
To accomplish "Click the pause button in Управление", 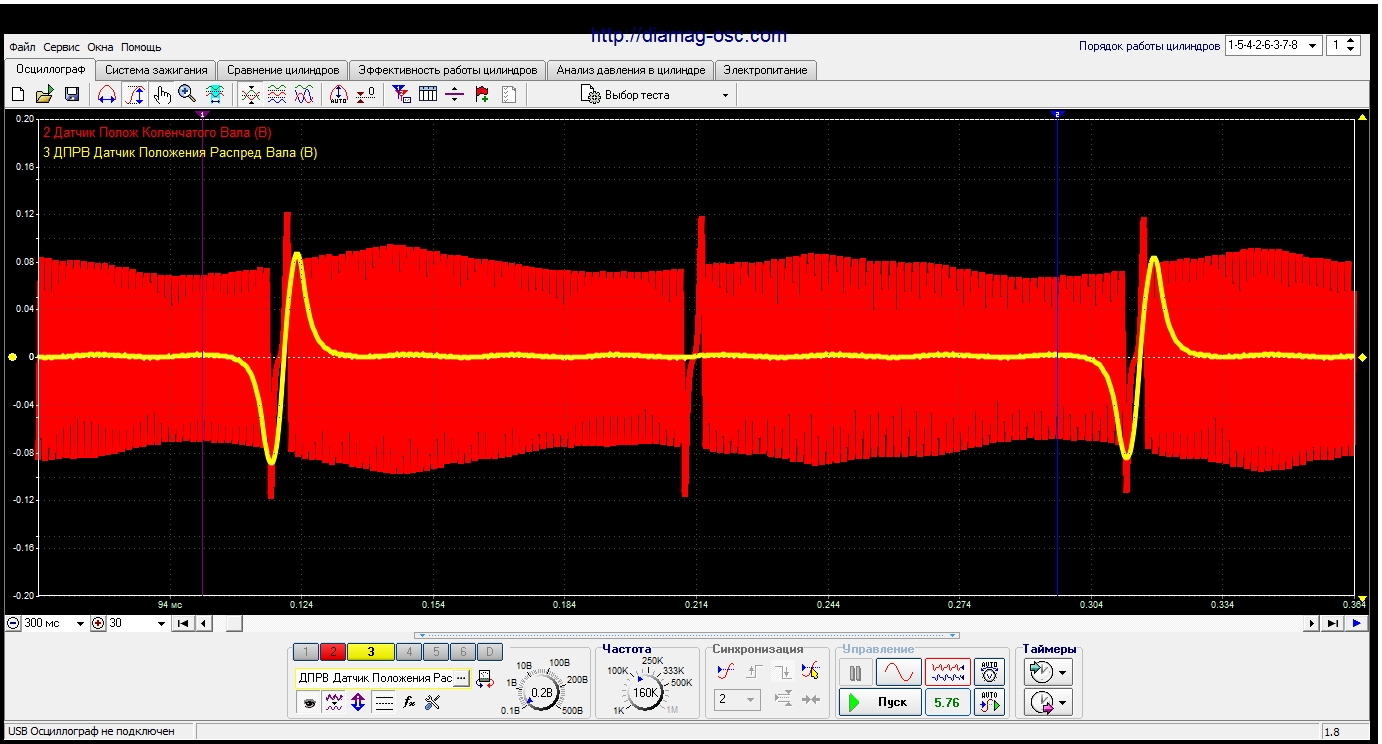I will pos(855,672).
